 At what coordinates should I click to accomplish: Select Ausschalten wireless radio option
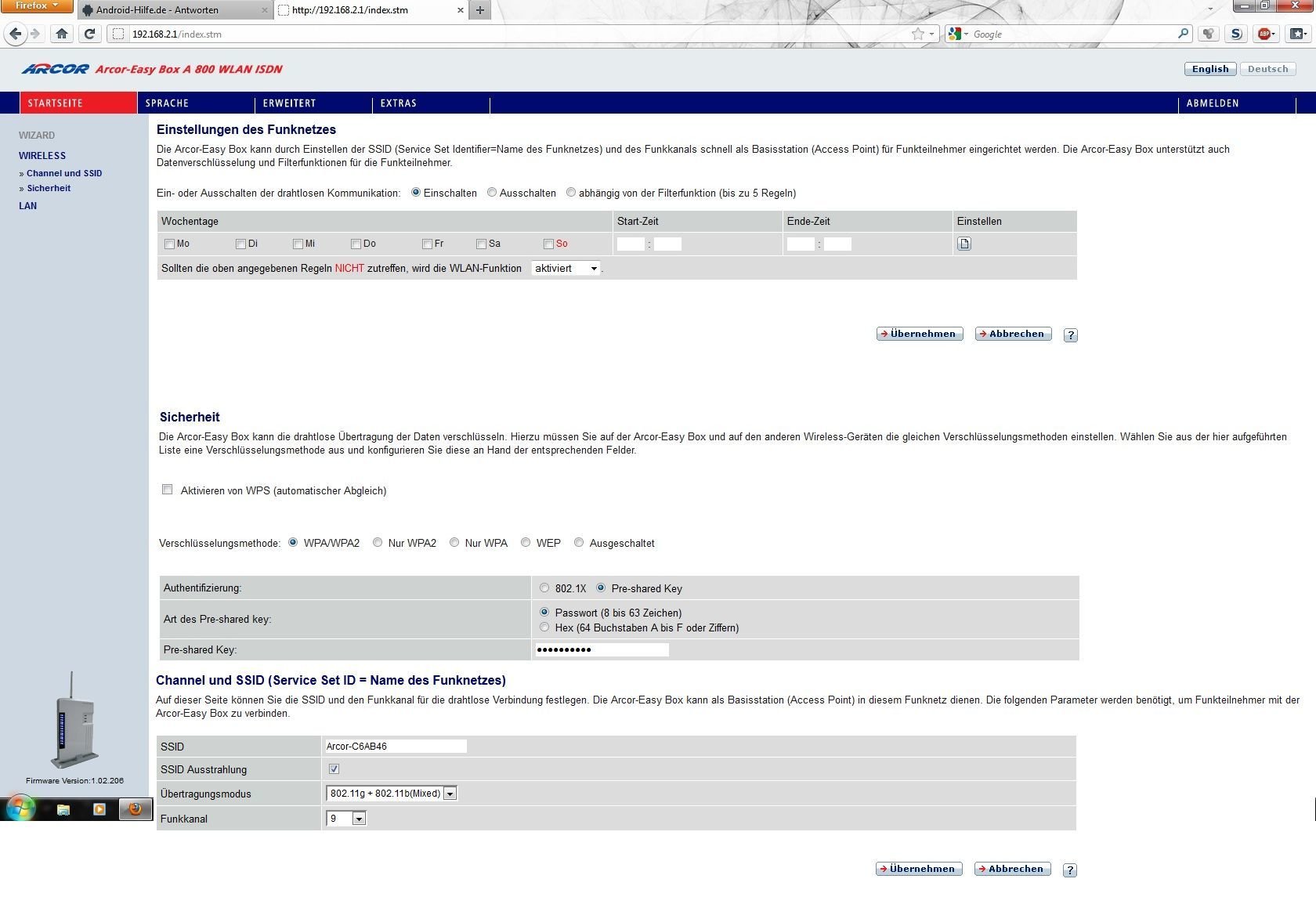tap(492, 193)
